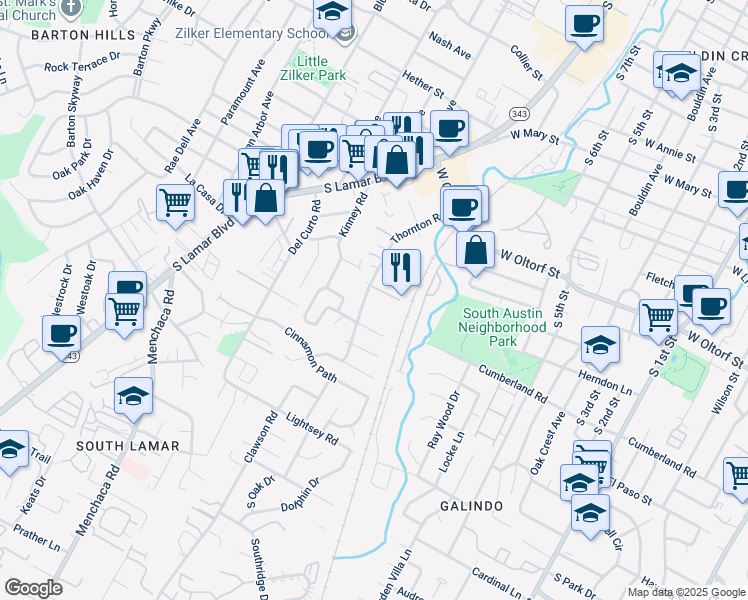Screen dimensions: 748x600
Task: Click the South Austin Neighborhood Park label
Action: [502, 327]
